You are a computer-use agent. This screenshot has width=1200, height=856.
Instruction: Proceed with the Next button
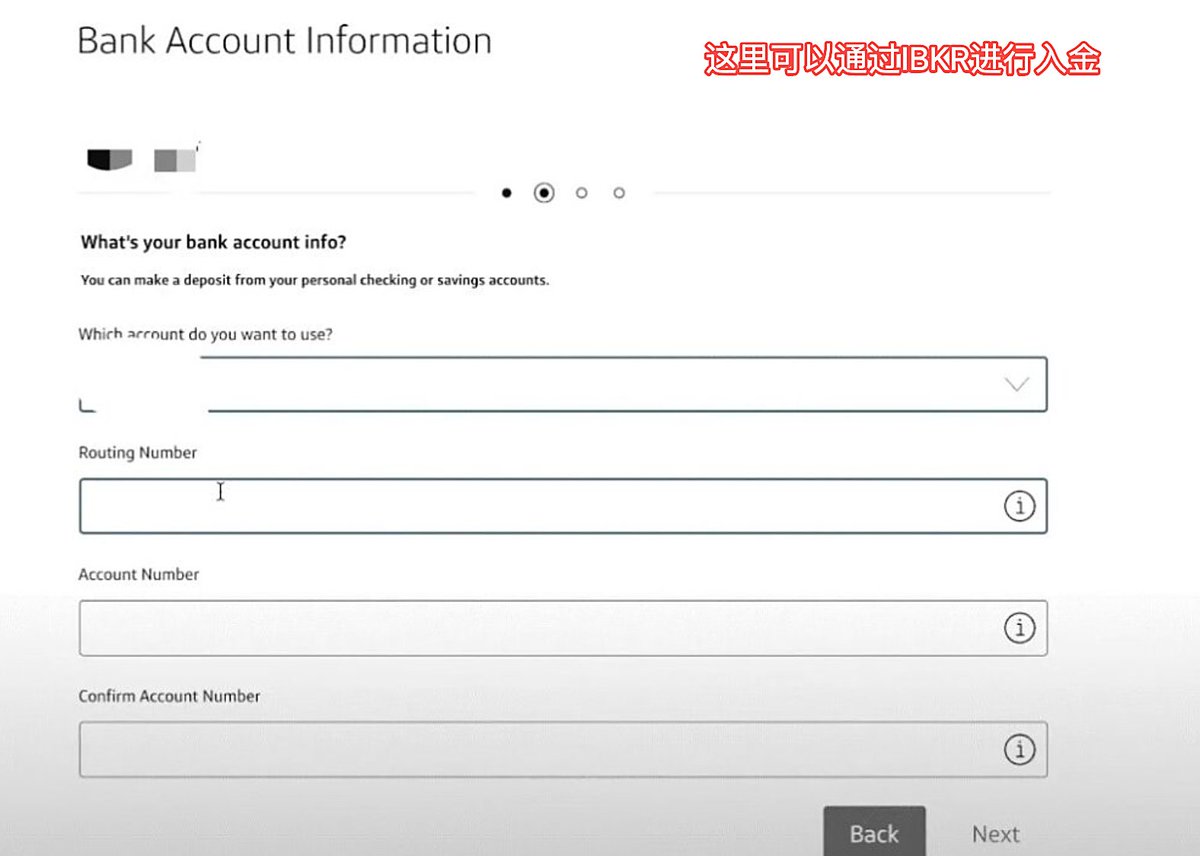[996, 833]
